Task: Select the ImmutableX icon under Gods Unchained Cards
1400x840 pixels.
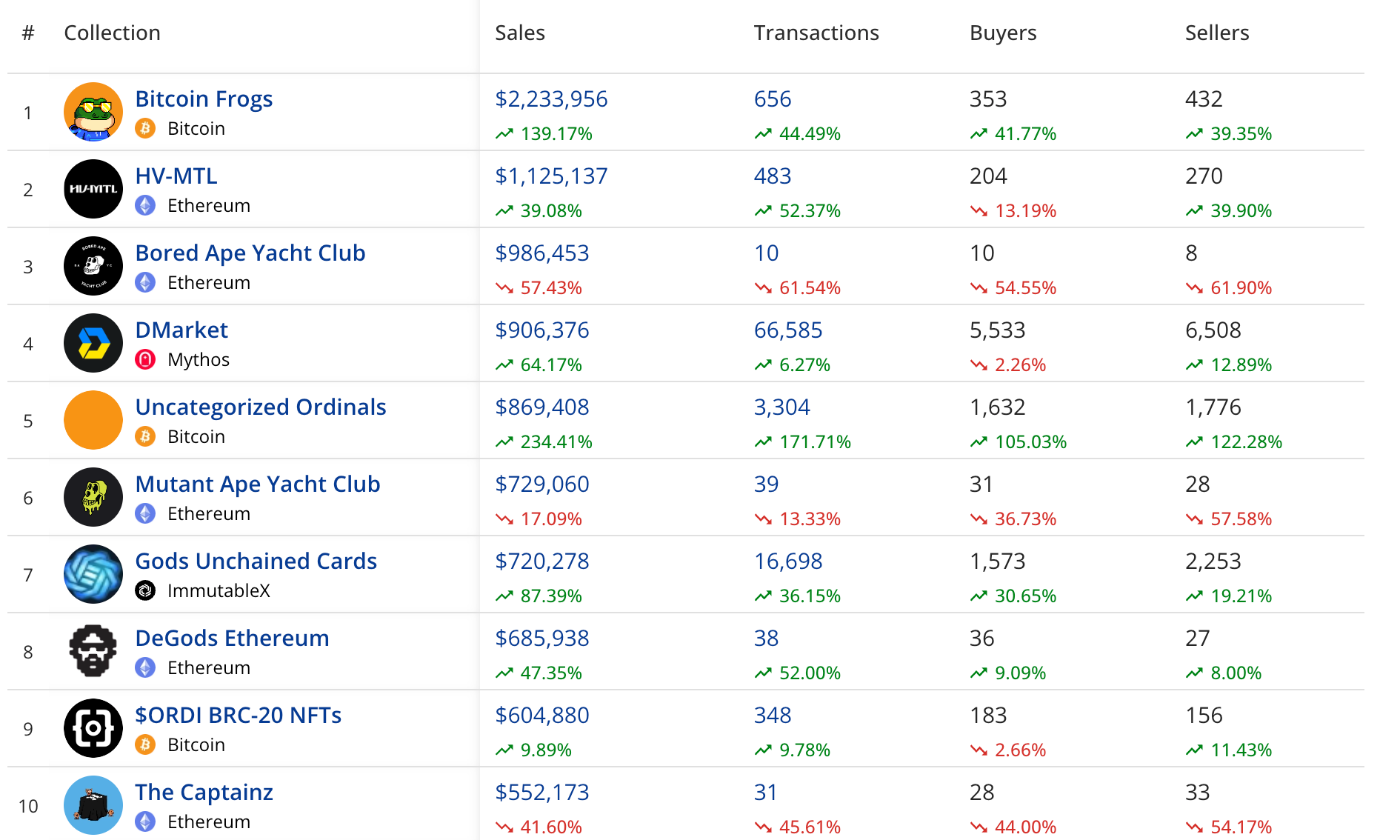Action: coord(145,590)
